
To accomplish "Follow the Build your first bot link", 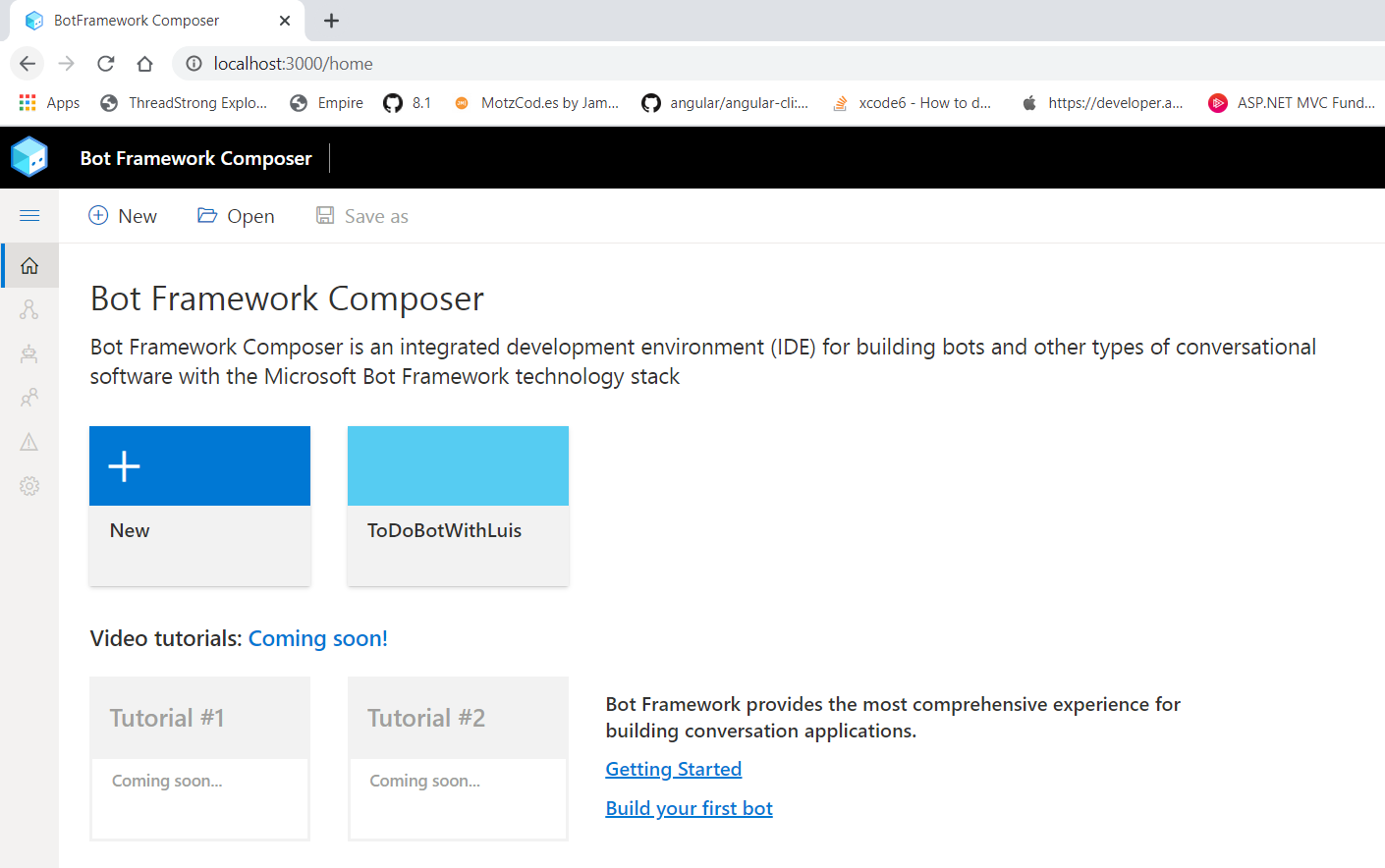I will point(690,808).
